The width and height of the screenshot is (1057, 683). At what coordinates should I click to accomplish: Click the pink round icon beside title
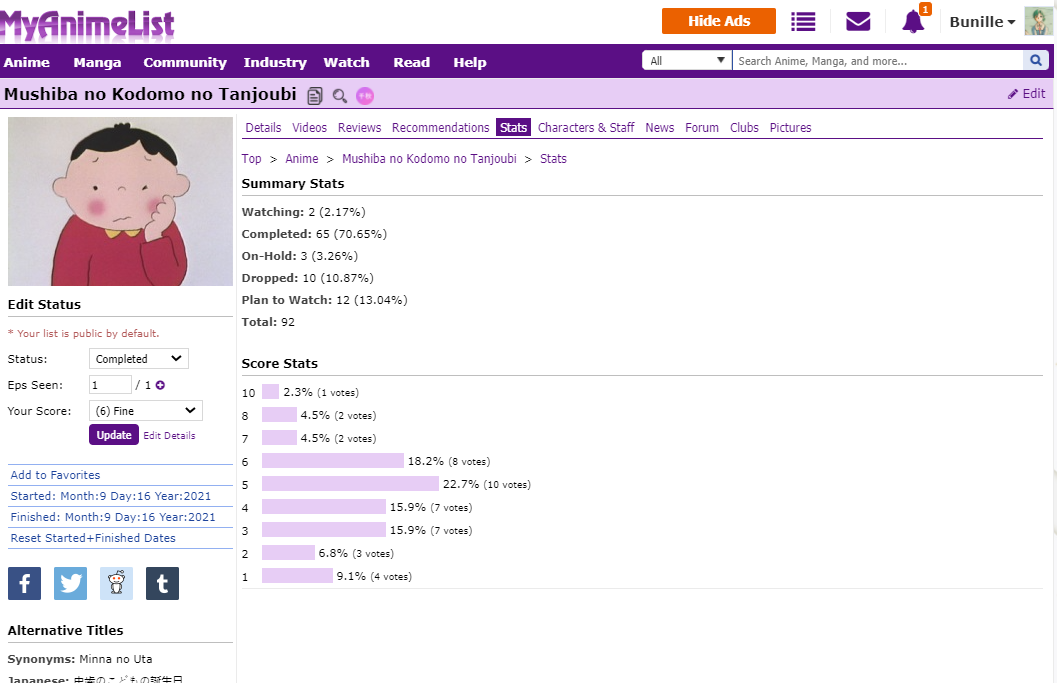365,96
